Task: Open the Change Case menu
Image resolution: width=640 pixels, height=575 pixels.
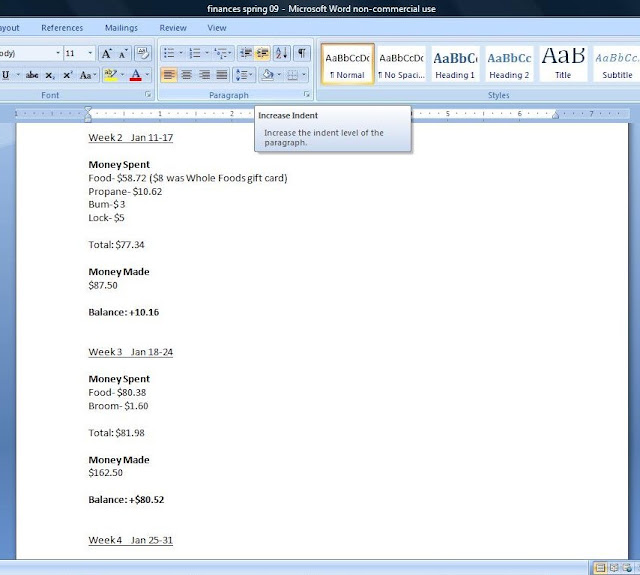Action: point(87,75)
